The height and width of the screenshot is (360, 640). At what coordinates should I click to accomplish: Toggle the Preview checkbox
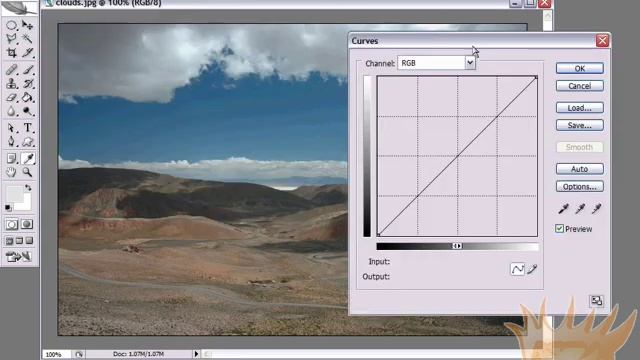[559, 229]
